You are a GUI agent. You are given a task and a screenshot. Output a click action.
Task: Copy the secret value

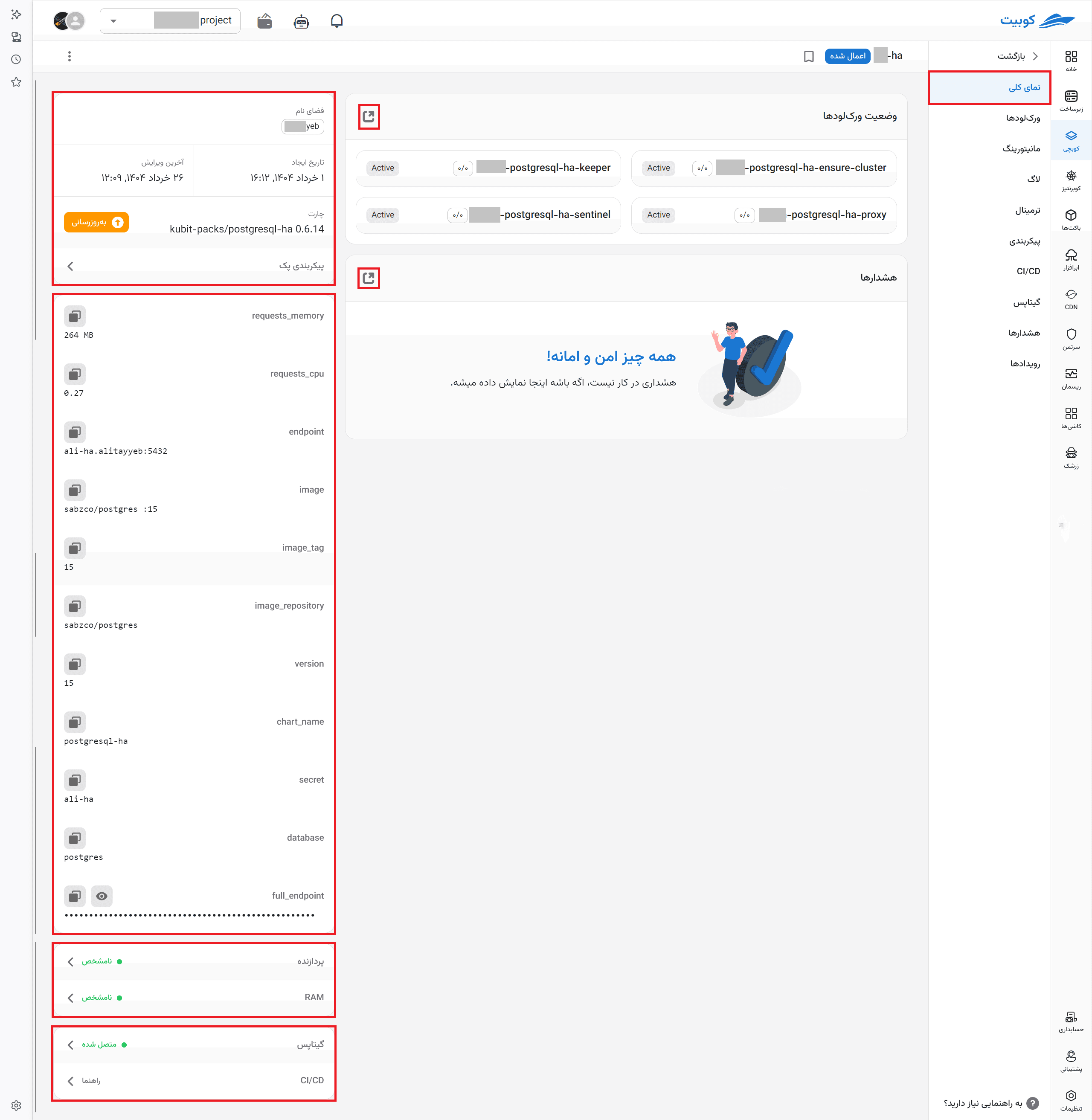75,780
